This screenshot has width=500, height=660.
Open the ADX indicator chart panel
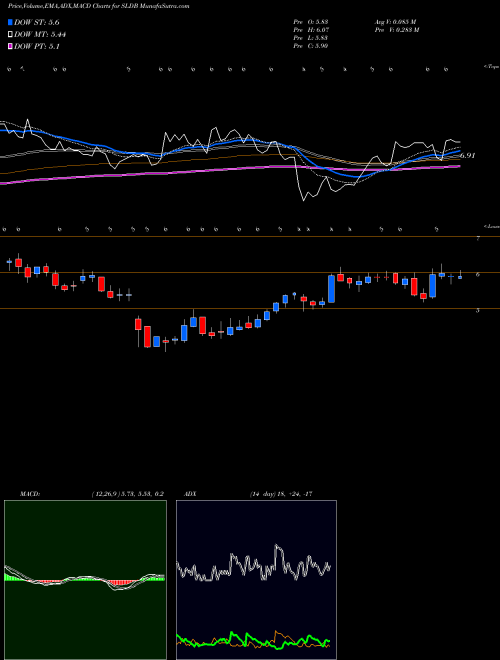pyautogui.click(x=256, y=580)
